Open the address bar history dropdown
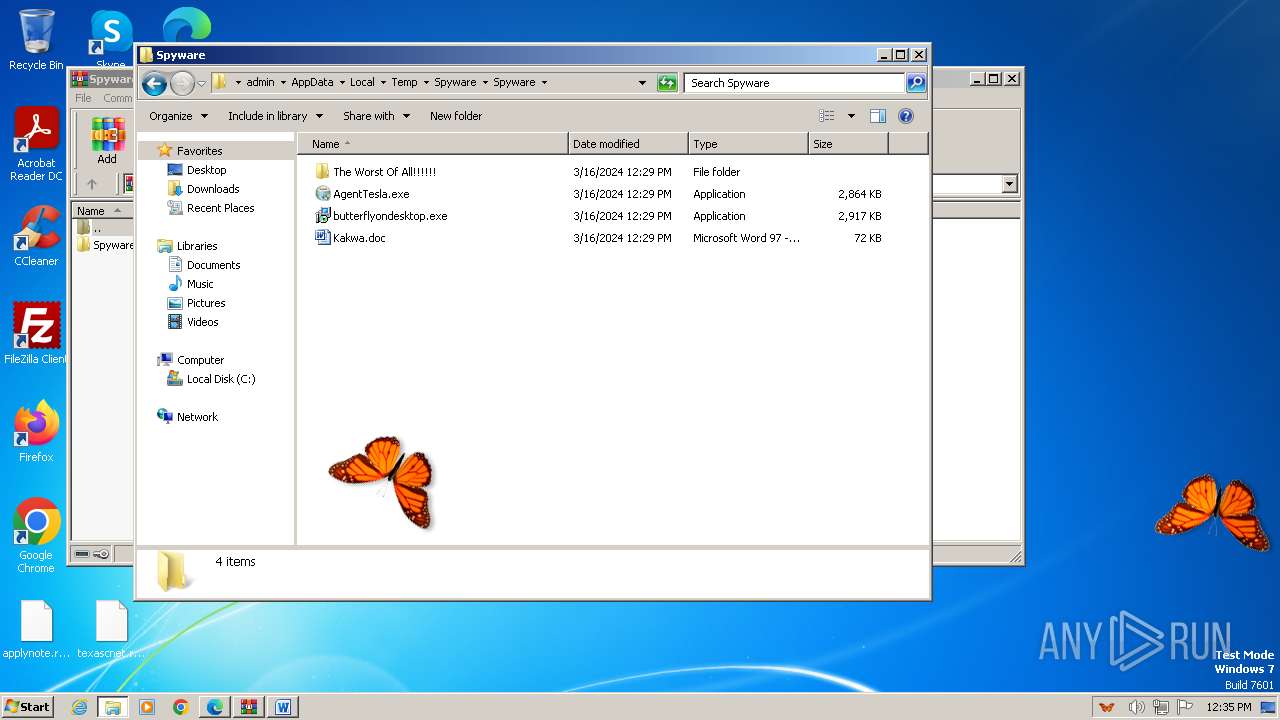 tap(642, 83)
